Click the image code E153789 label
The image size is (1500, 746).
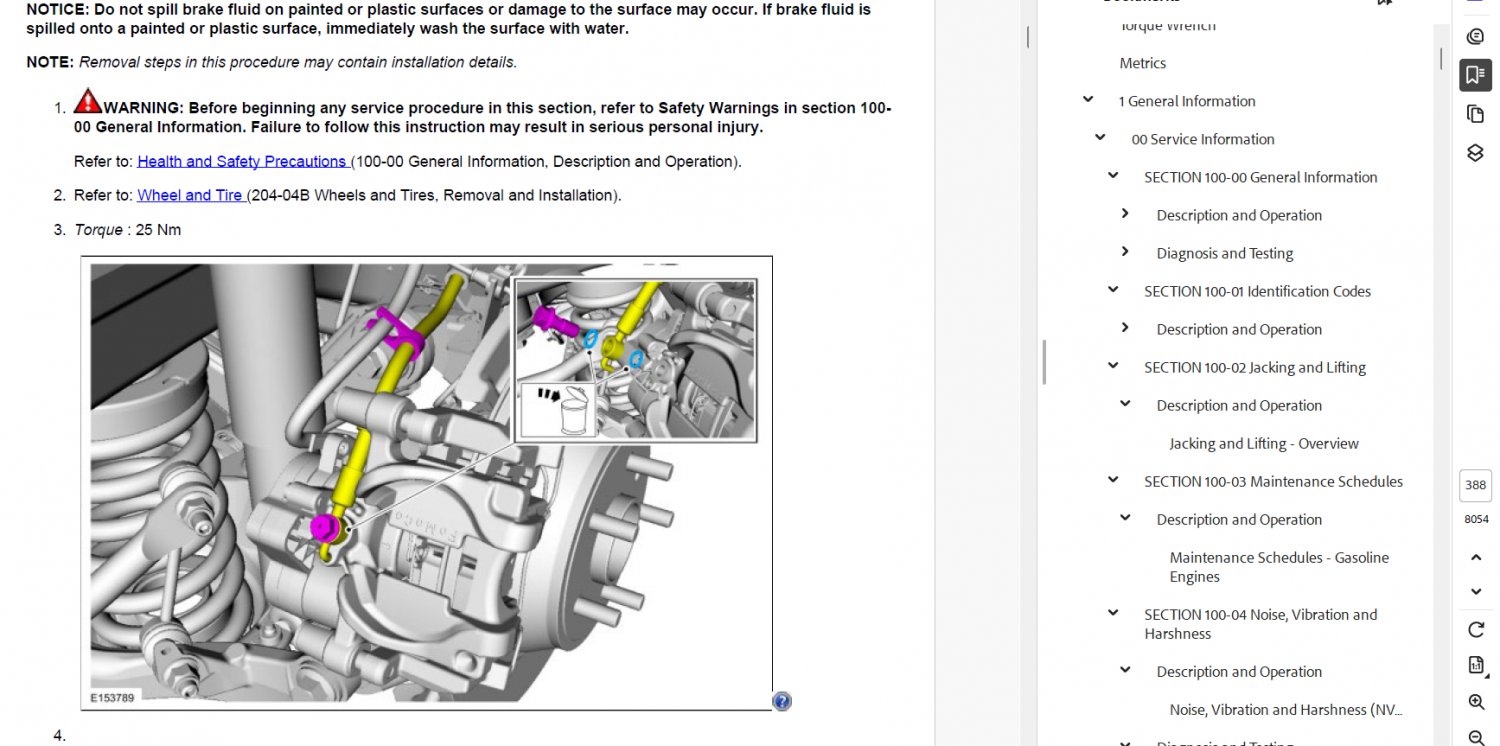pyautogui.click(x=112, y=697)
